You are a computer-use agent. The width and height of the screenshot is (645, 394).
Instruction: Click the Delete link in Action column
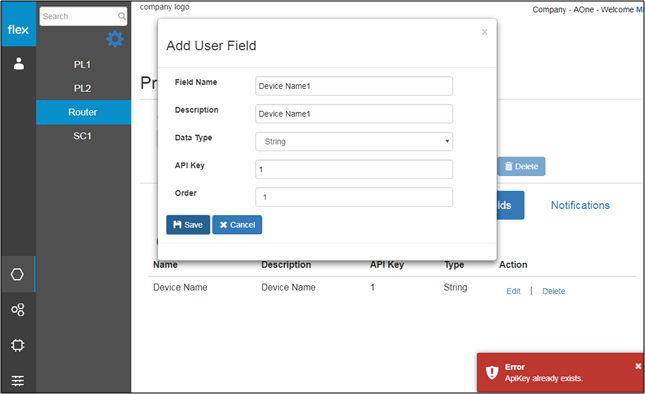[553, 291]
